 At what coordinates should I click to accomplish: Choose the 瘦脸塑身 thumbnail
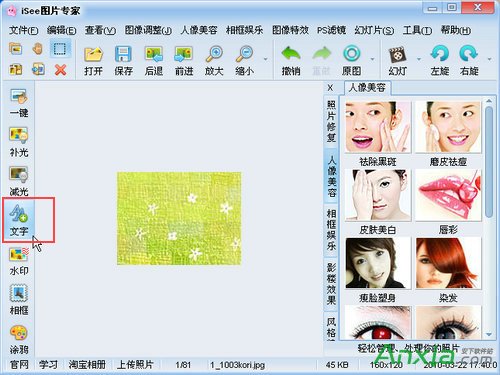coord(378,263)
